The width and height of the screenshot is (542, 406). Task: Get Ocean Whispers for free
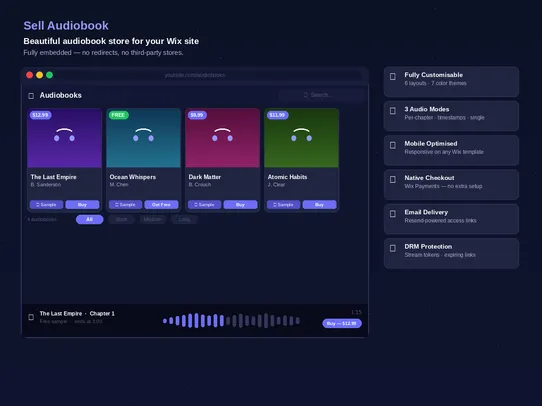point(161,205)
